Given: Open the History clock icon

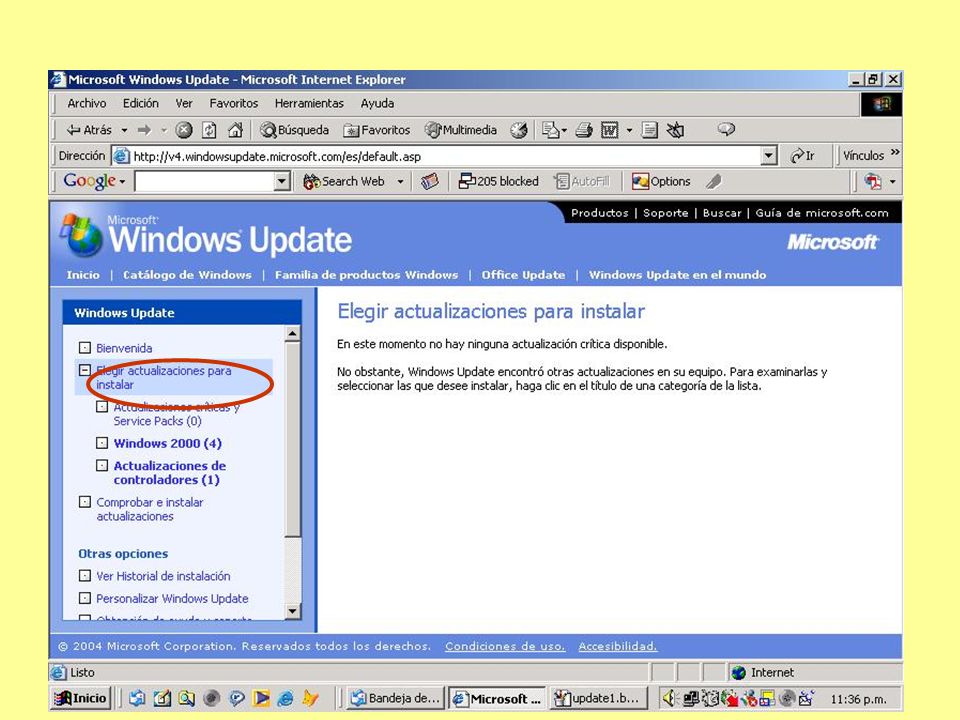Looking at the screenshot, I should (519, 130).
